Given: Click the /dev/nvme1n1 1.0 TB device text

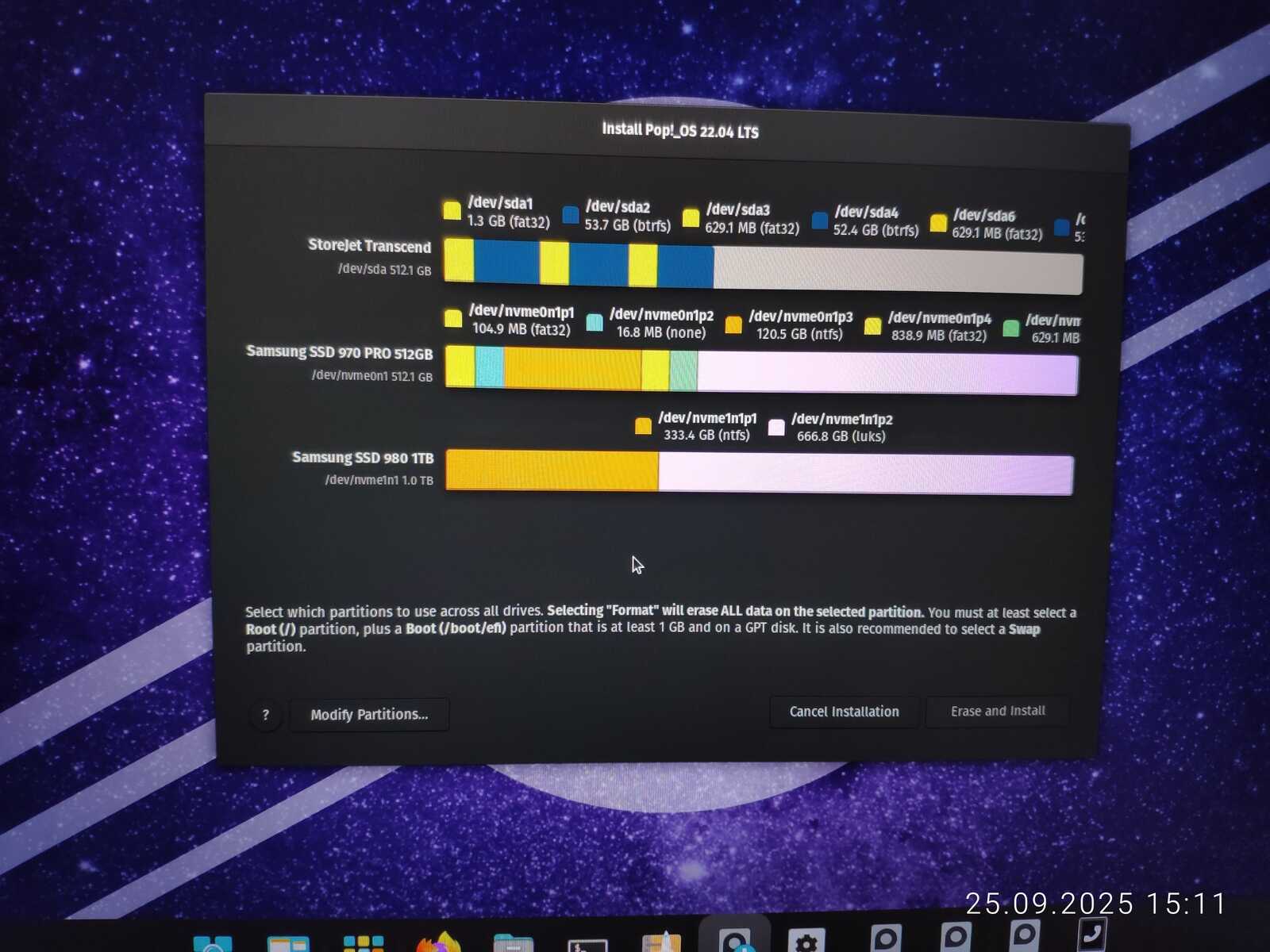Looking at the screenshot, I should [x=379, y=480].
